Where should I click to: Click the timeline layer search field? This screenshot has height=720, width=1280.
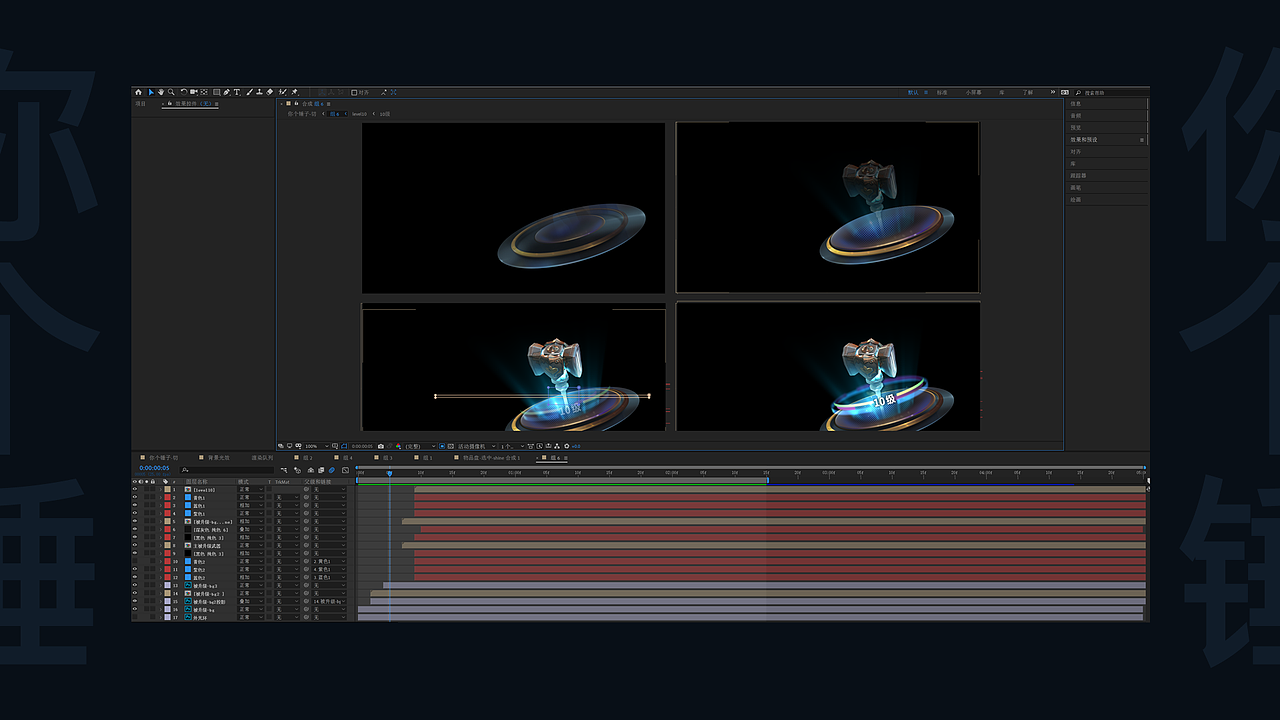point(226,469)
